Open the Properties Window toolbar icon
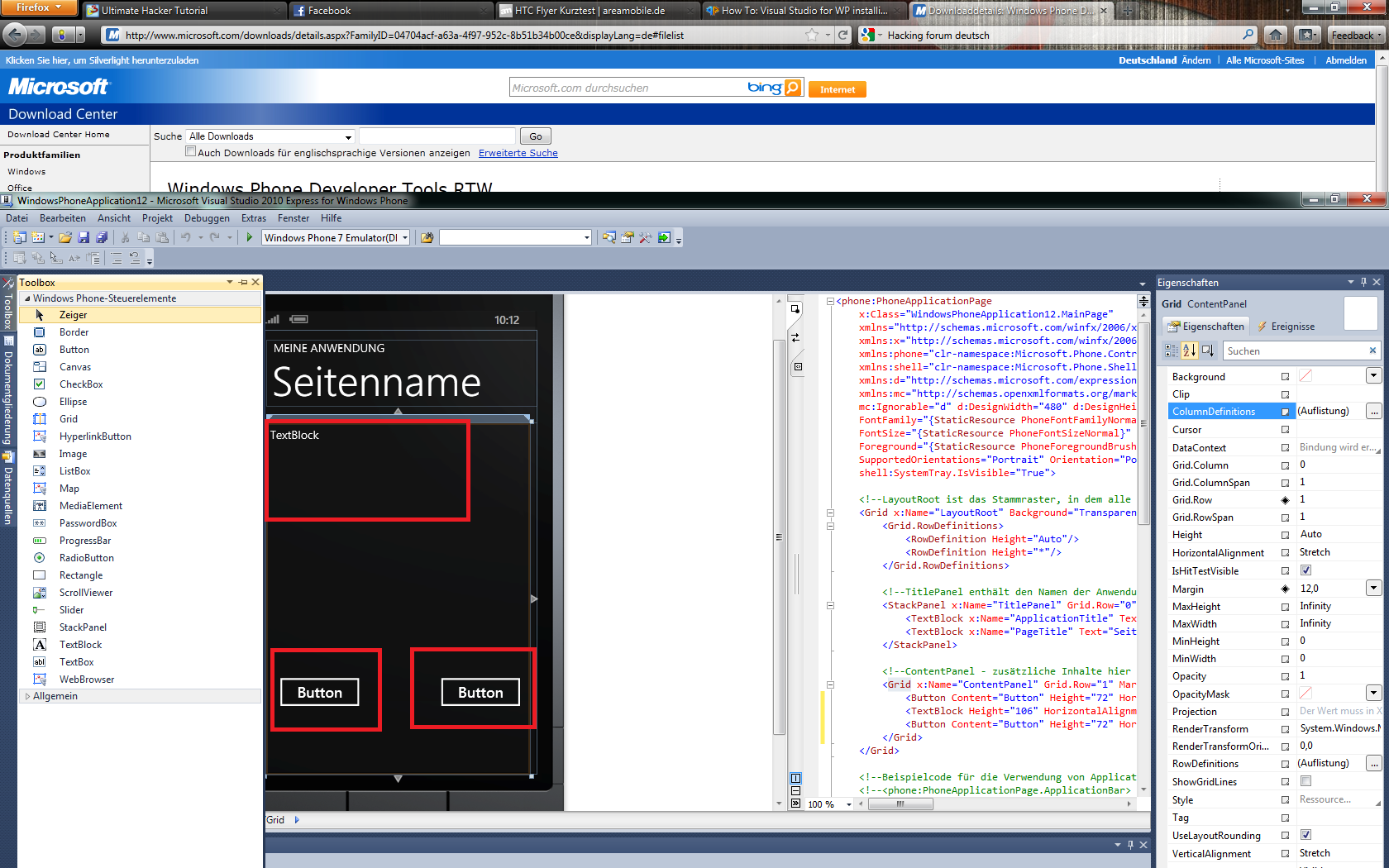 click(628, 238)
